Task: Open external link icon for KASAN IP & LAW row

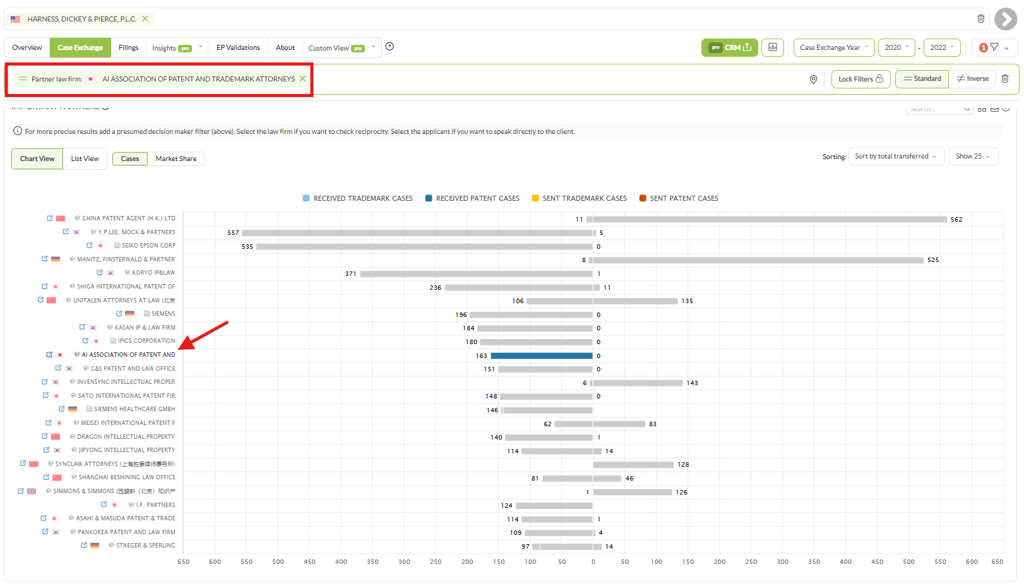Action: pos(82,327)
